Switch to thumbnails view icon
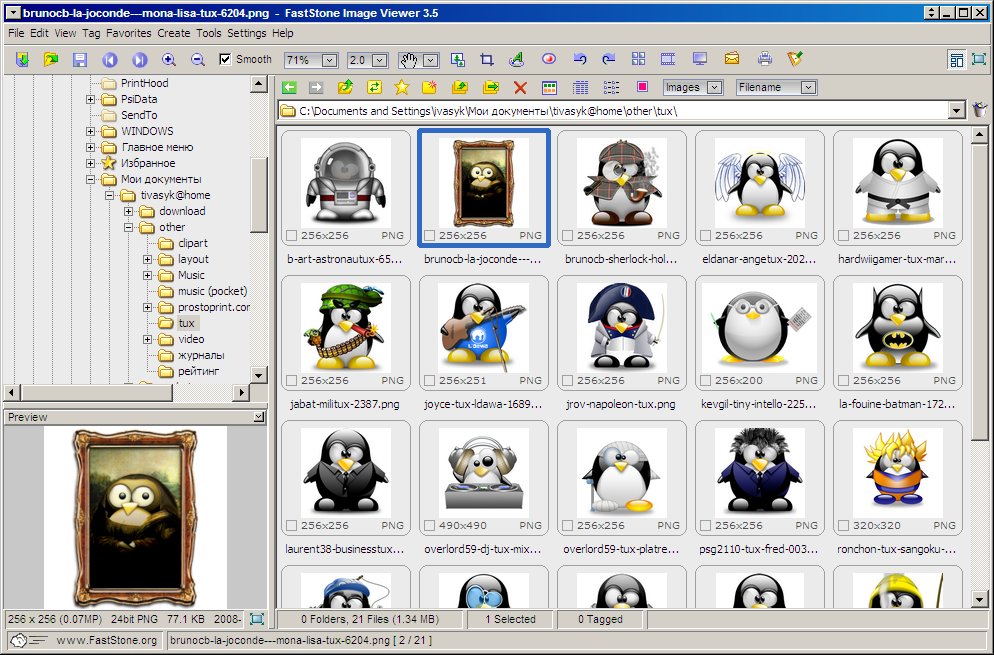 tap(550, 88)
